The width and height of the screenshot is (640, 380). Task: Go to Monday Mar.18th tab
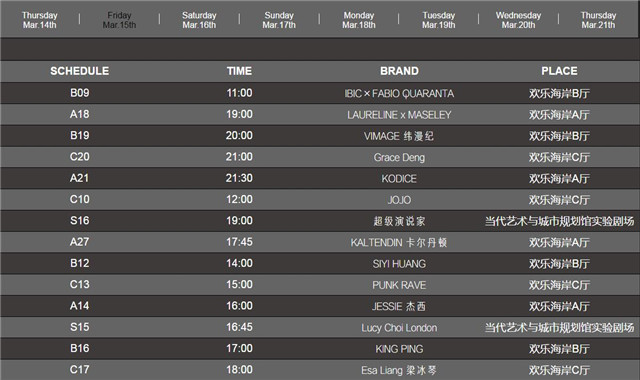[x=359, y=20]
